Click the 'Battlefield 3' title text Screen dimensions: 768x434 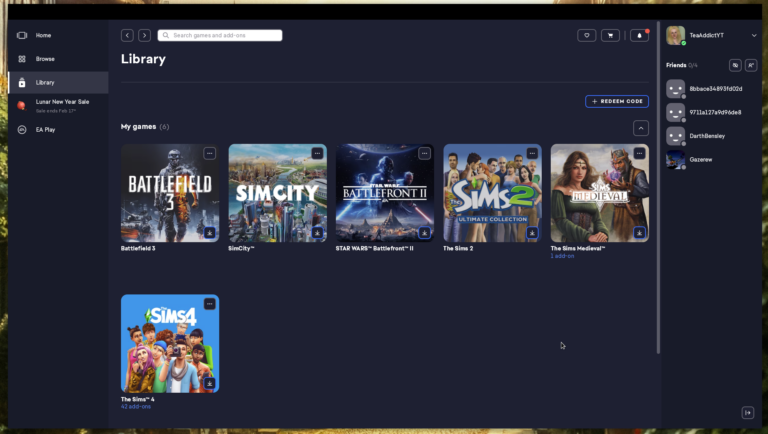pos(138,248)
